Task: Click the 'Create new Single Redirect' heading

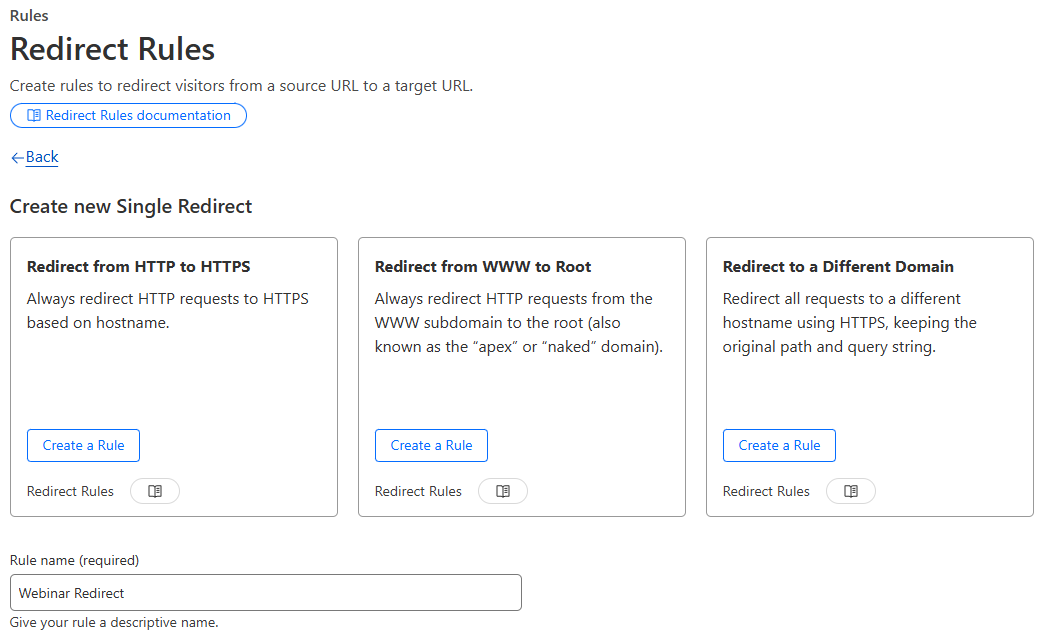Action: (131, 207)
